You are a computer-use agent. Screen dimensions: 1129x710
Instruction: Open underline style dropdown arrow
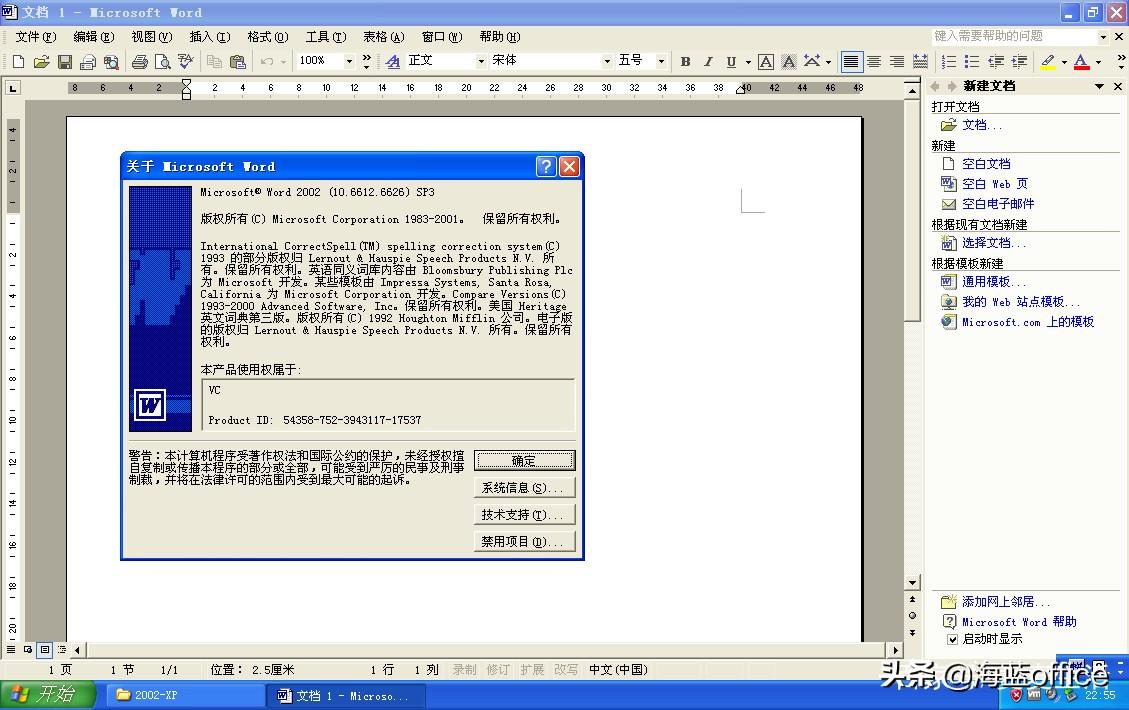[748, 62]
